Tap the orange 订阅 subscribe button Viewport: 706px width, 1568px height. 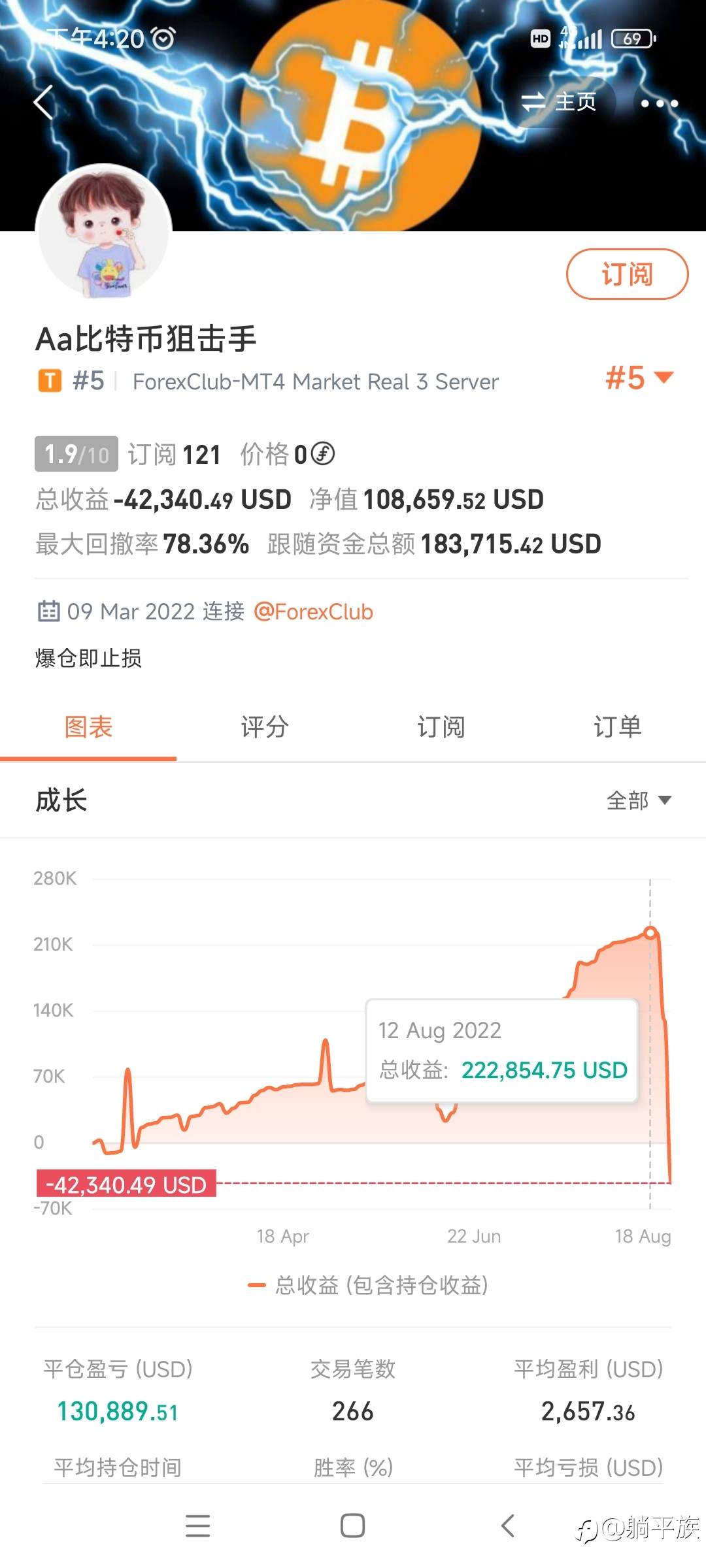point(626,274)
